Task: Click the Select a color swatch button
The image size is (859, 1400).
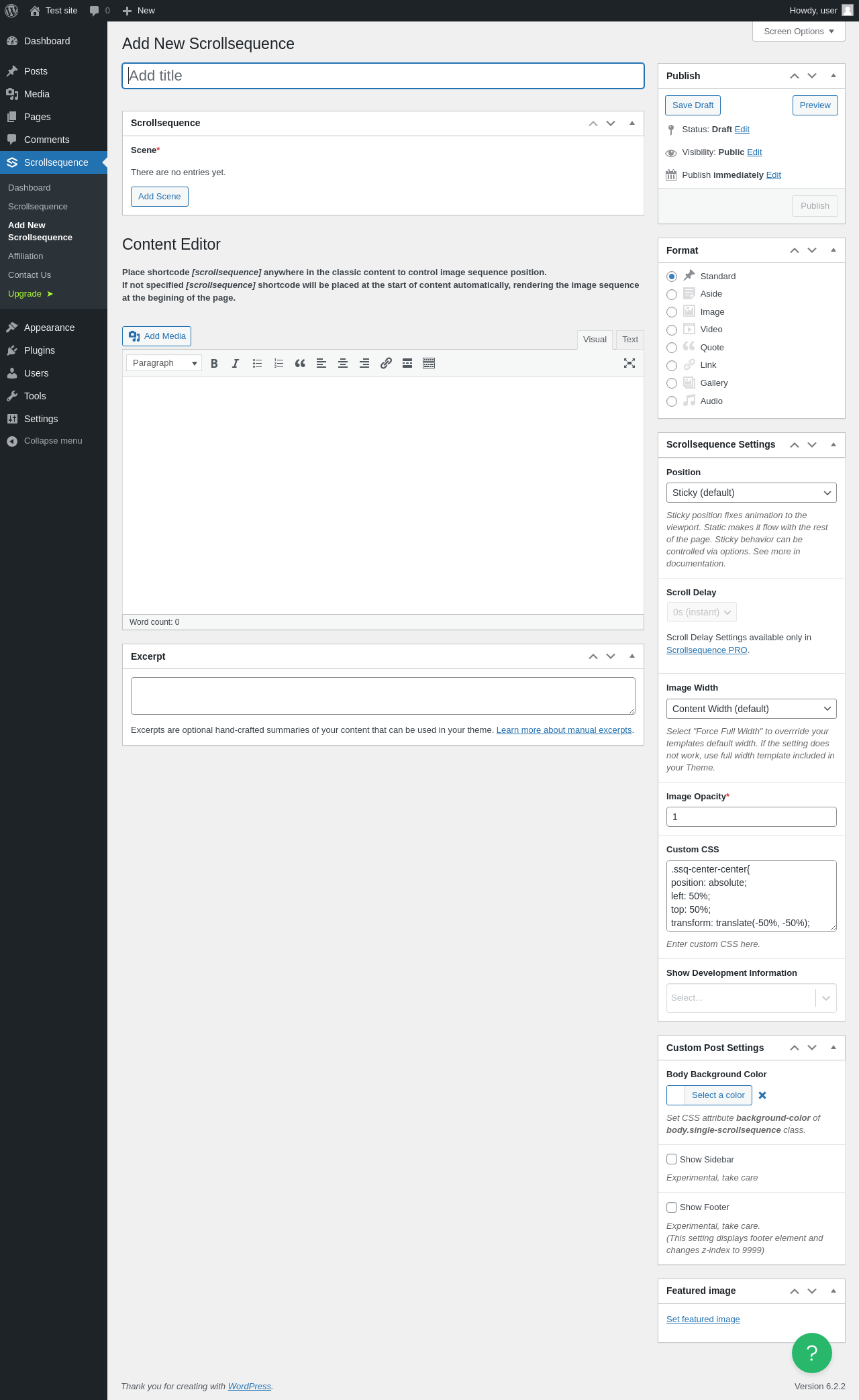Action: coord(709,1095)
